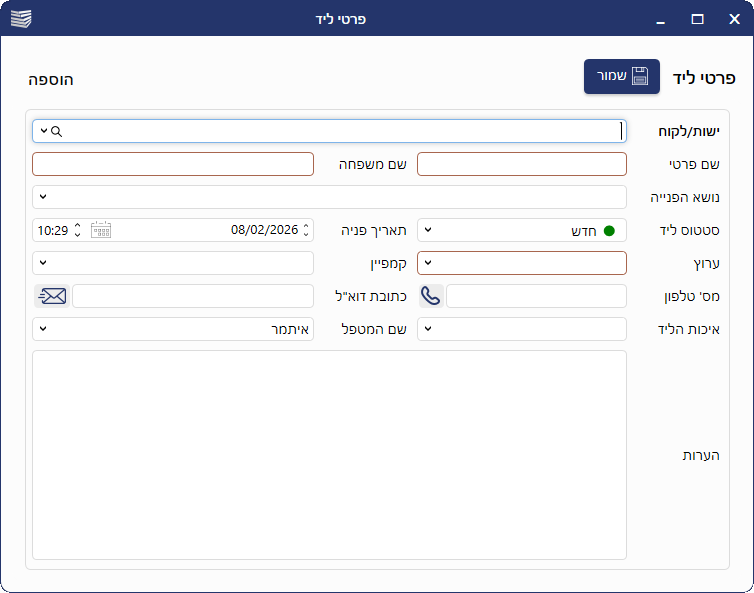The image size is (754, 593).
Task: Click the up arrow of time stepper
Action: (x=77, y=225)
